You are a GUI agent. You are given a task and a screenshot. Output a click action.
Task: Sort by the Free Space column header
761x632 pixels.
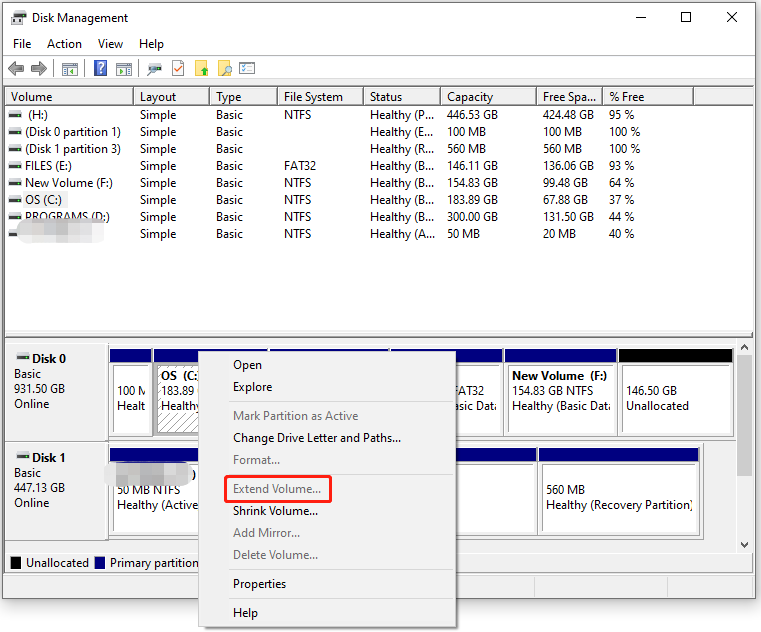(569, 97)
